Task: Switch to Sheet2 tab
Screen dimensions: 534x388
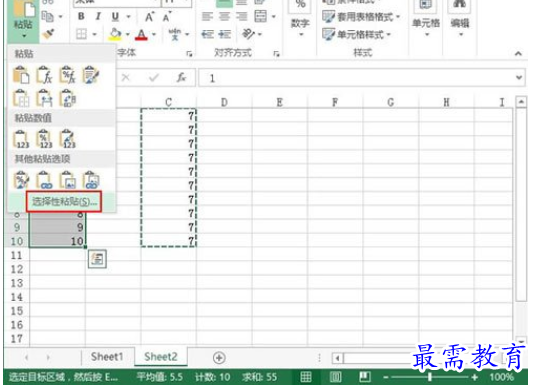Action: tap(161, 357)
